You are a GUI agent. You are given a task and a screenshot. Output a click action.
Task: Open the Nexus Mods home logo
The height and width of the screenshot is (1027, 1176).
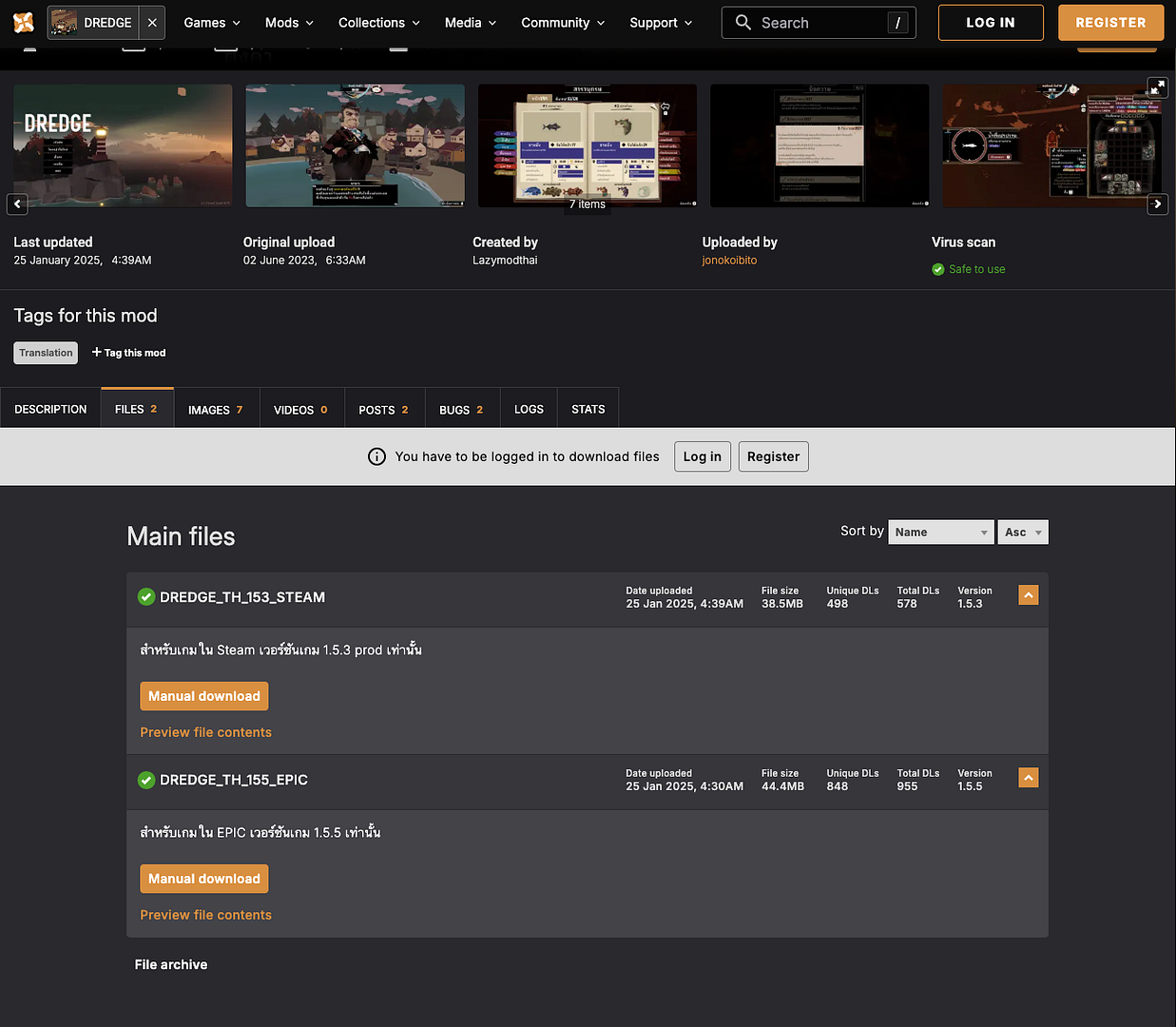coord(24,22)
